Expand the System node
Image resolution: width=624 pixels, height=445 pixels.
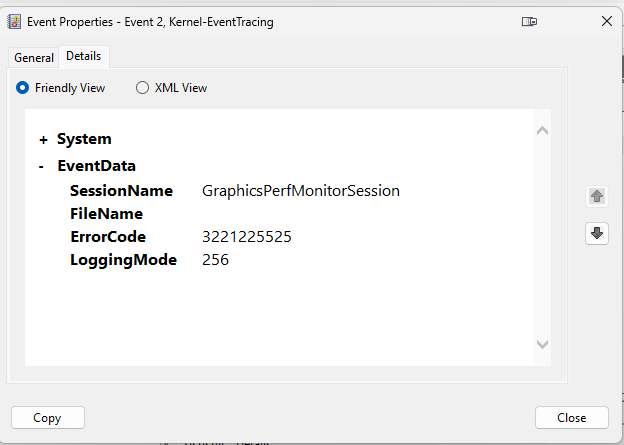click(43, 140)
